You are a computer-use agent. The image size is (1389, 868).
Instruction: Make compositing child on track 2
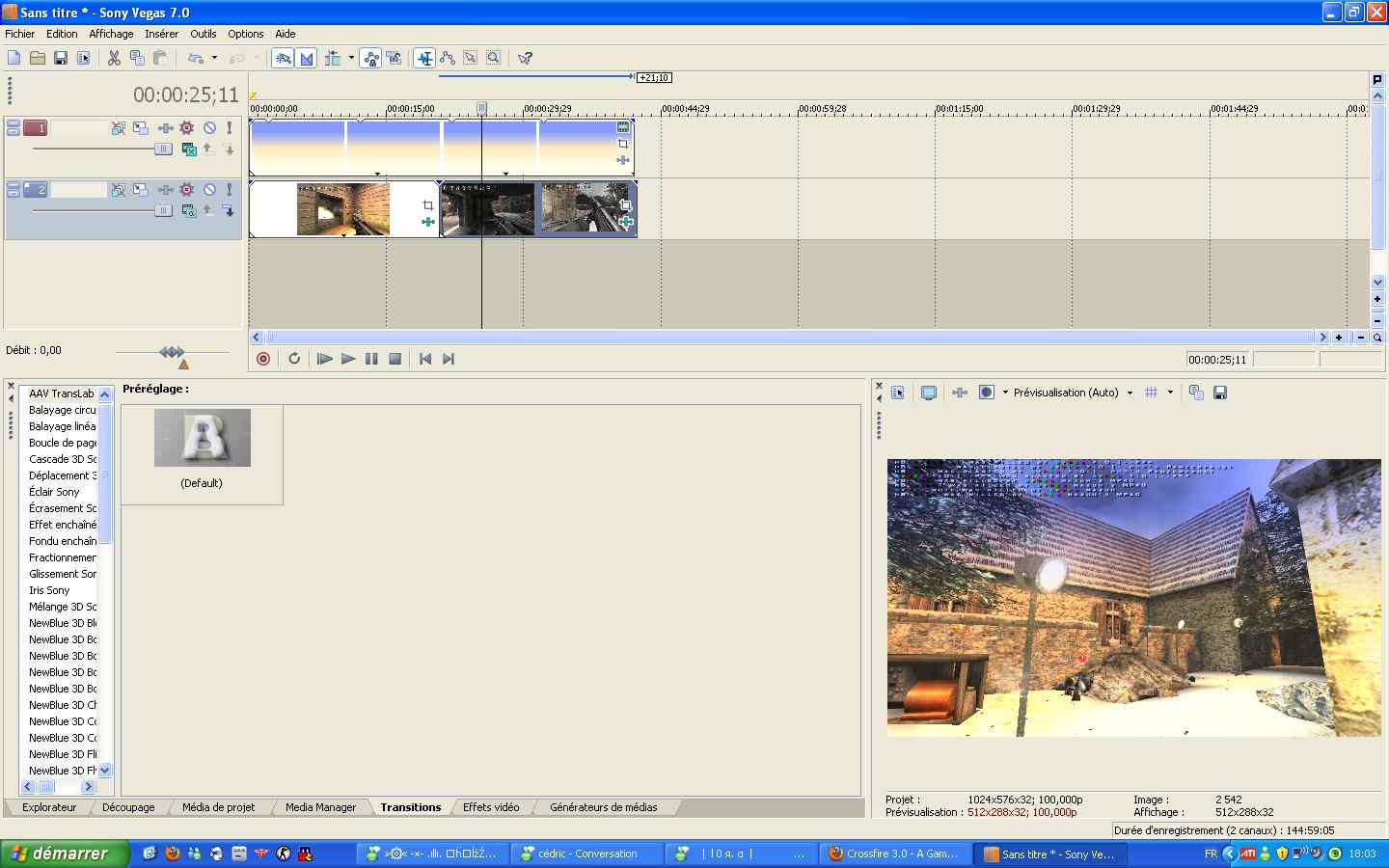(229, 211)
